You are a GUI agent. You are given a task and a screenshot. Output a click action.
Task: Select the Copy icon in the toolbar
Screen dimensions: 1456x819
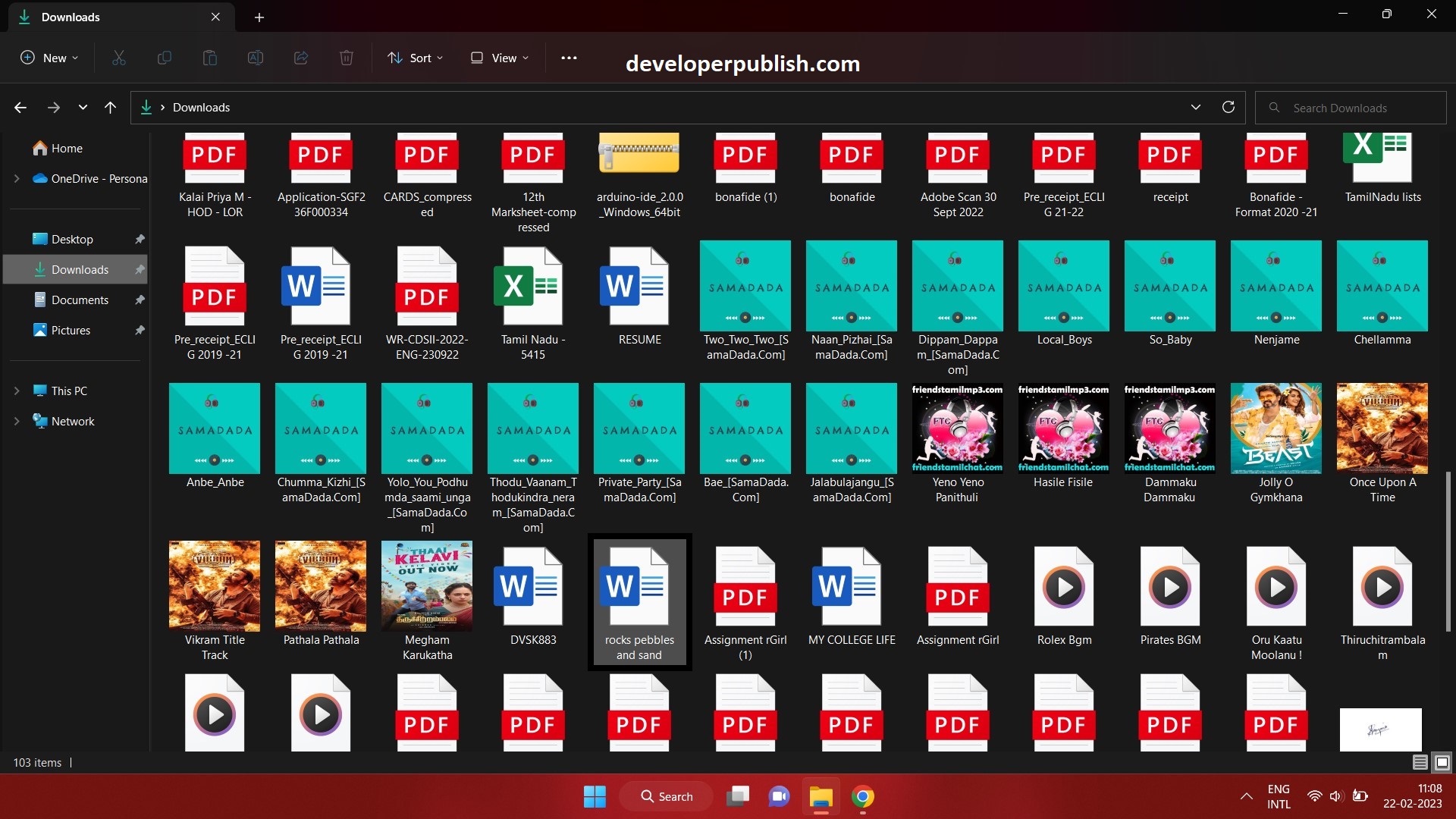(164, 57)
